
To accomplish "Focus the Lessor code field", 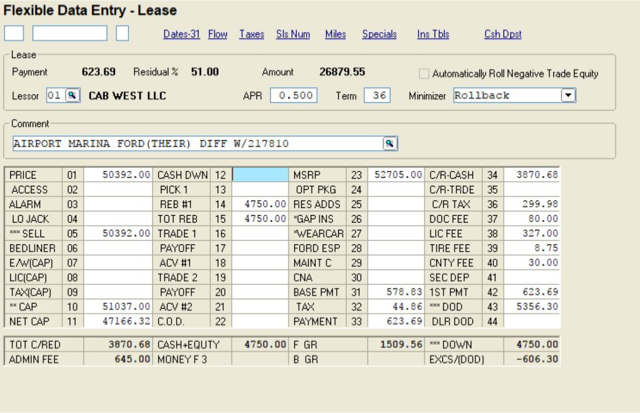I will pyautogui.click(x=56, y=95).
